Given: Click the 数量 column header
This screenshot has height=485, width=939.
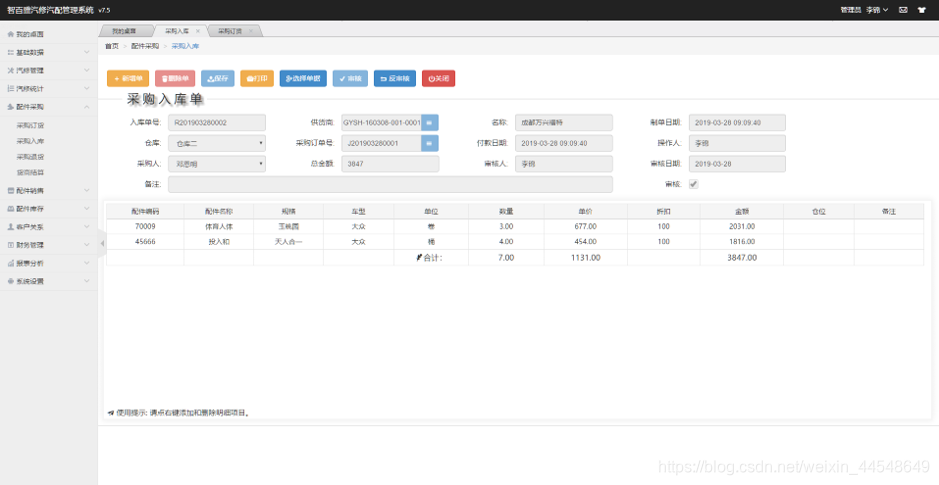Looking at the screenshot, I should tap(506, 211).
